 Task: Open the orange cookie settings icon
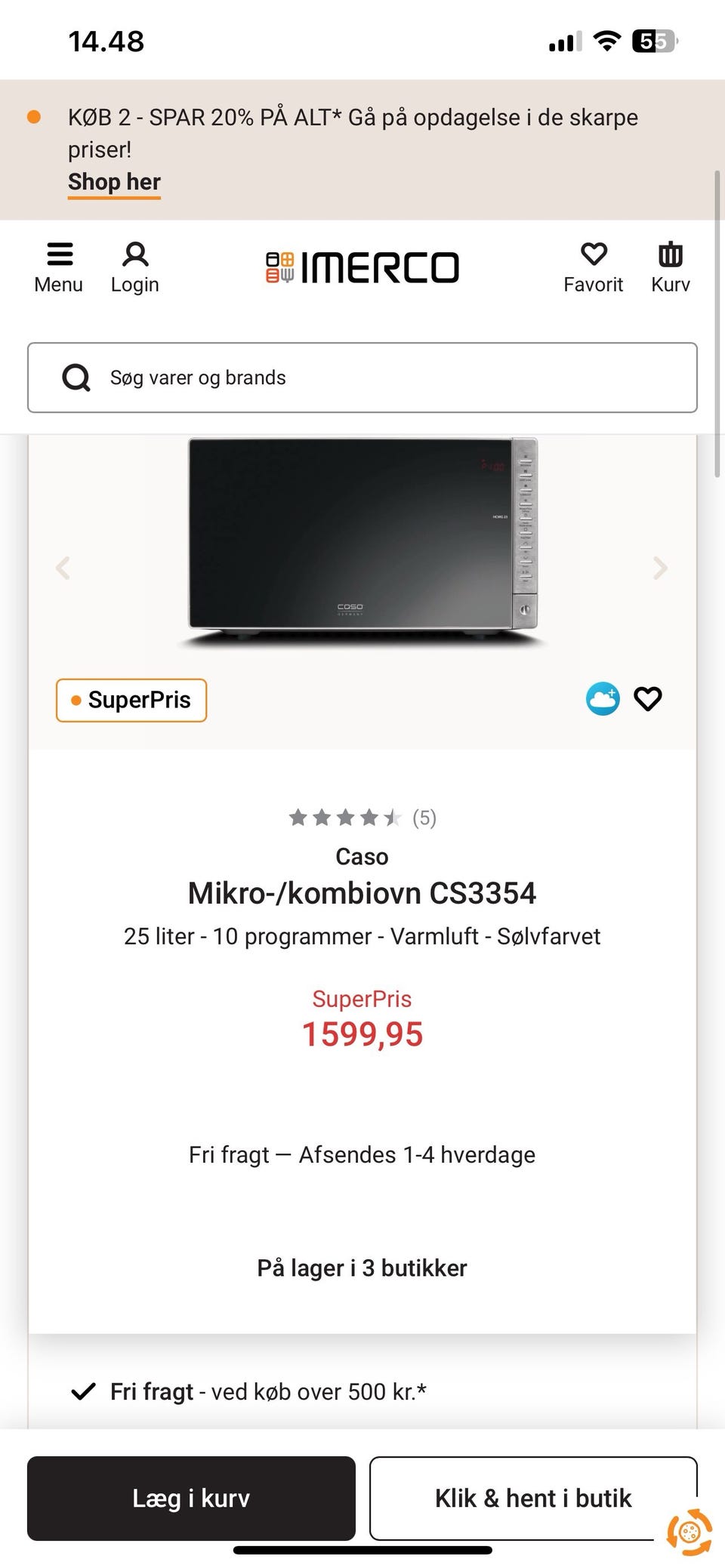pyautogui.click(x=689, y=1532)
